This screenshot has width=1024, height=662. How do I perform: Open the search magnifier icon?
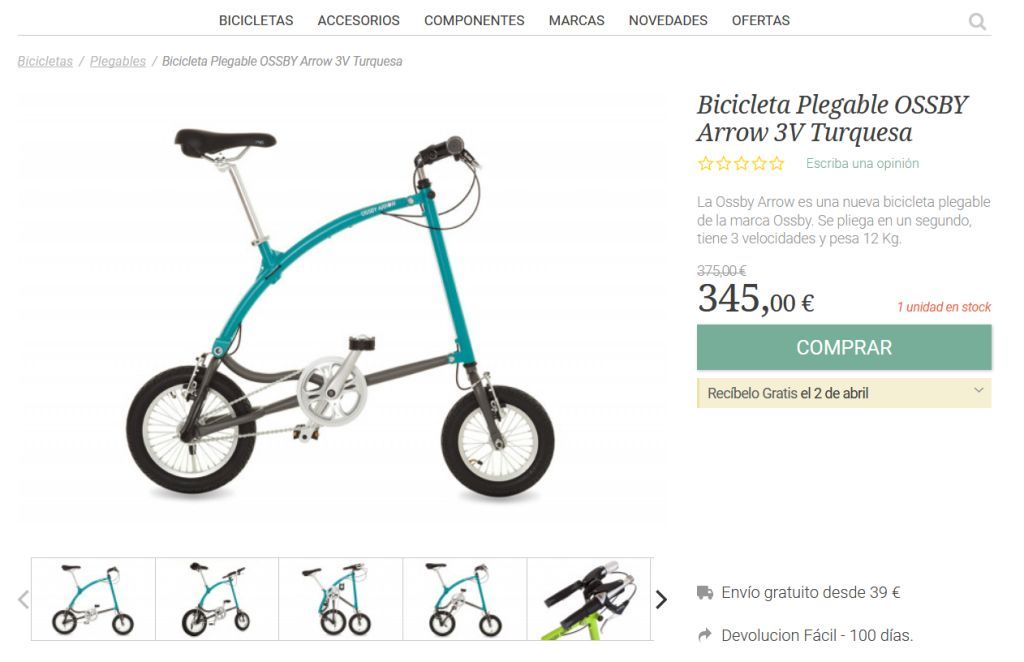pyautogui.click(x=976, y=22)
